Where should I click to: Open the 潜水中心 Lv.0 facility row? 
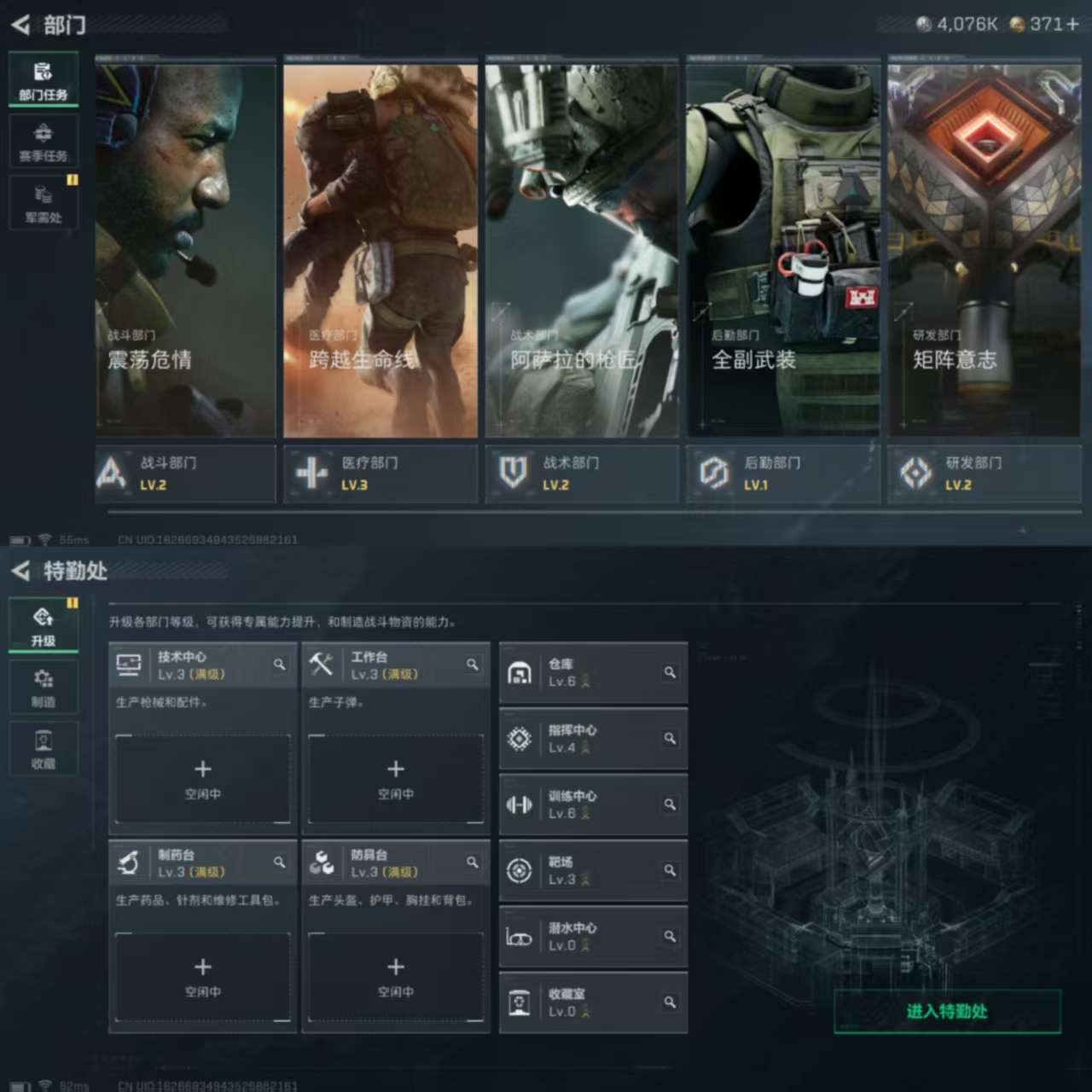click(594, 937)
